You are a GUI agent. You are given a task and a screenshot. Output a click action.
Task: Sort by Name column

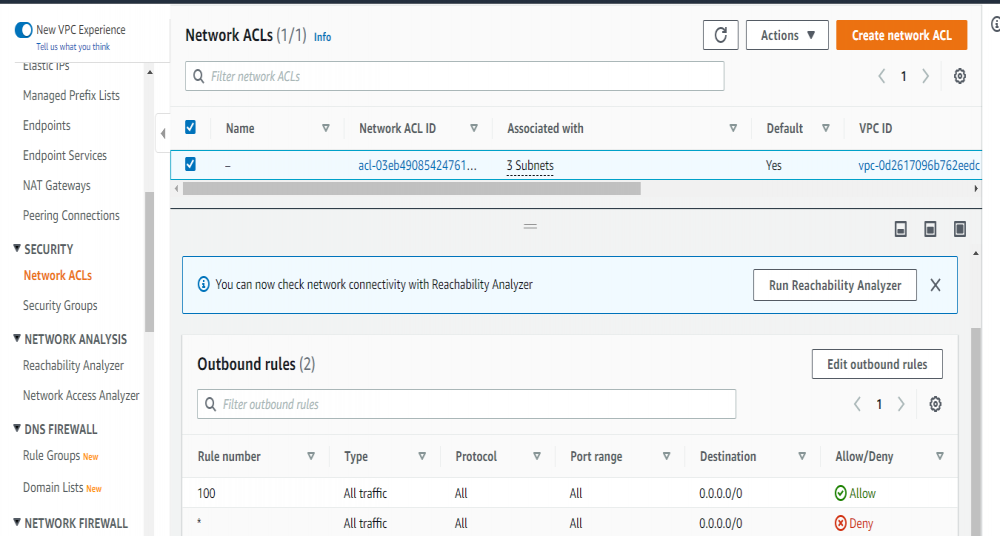click(325, 128)
